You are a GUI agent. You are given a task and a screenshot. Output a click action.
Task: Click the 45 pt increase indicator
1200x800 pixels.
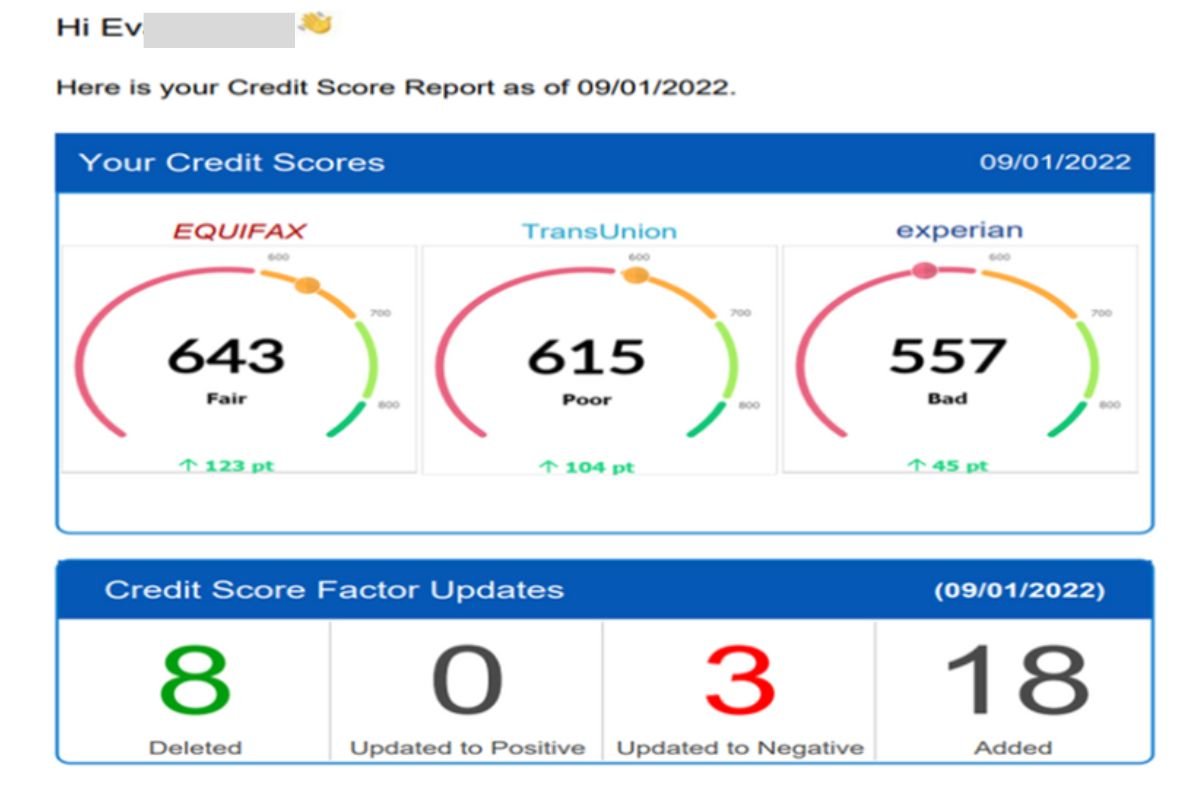pyautogui.click(x=947, y=466)
